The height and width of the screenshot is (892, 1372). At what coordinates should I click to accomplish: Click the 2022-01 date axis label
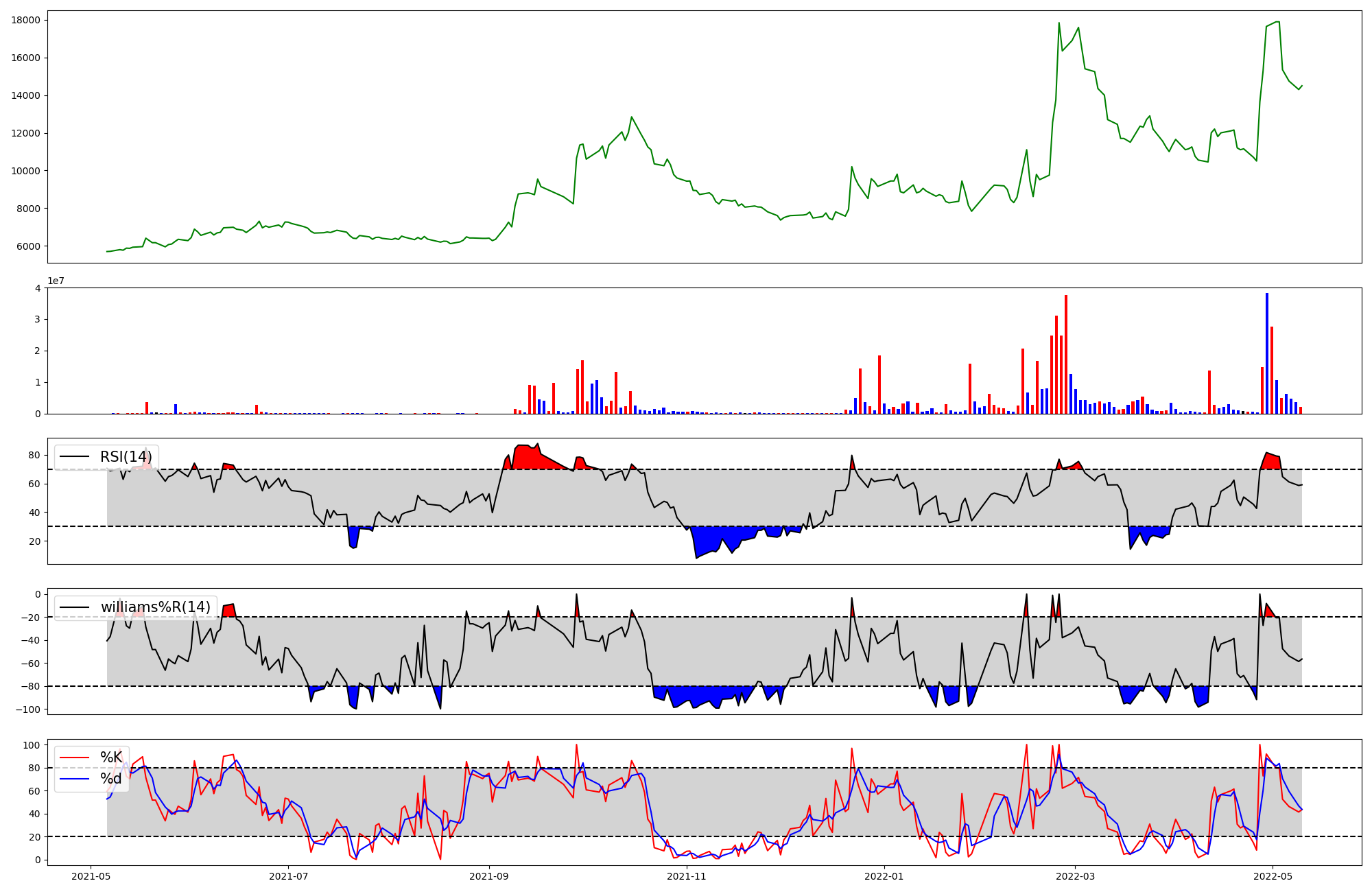tap(884, 876)
